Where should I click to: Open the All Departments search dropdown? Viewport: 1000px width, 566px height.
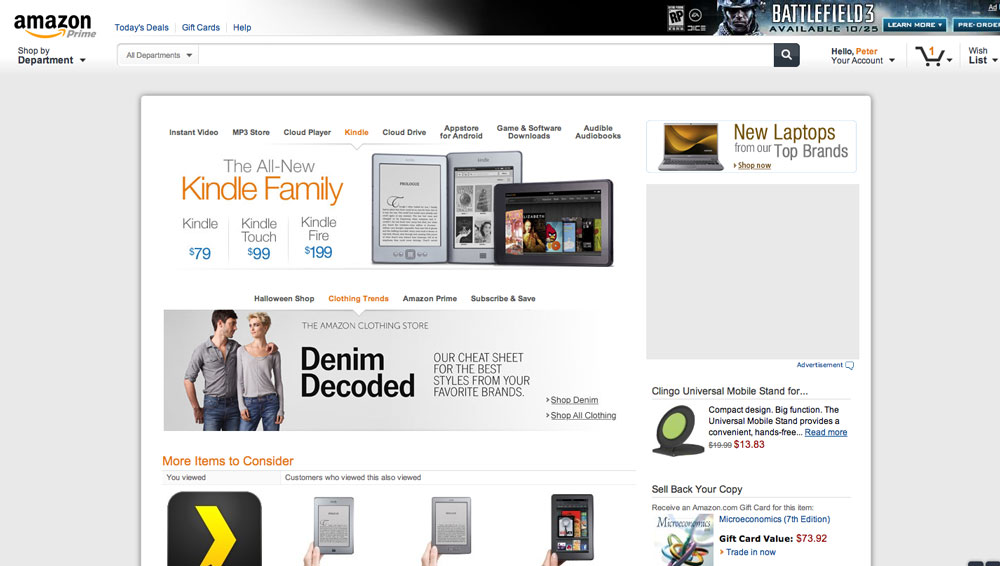[x=158, y=56]
